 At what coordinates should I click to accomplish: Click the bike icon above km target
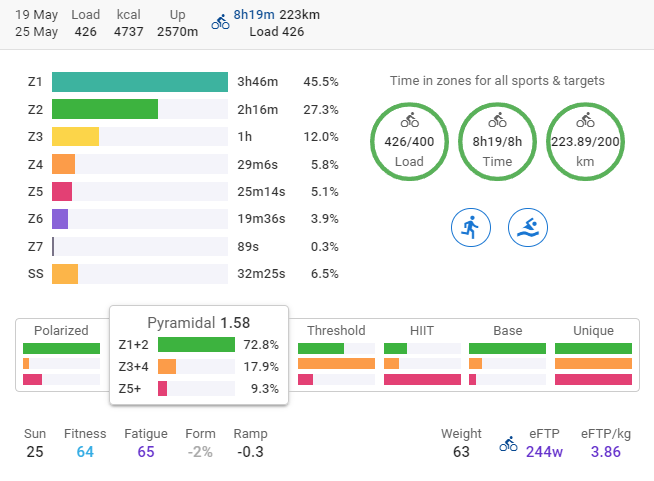click(x=585, y=120)
